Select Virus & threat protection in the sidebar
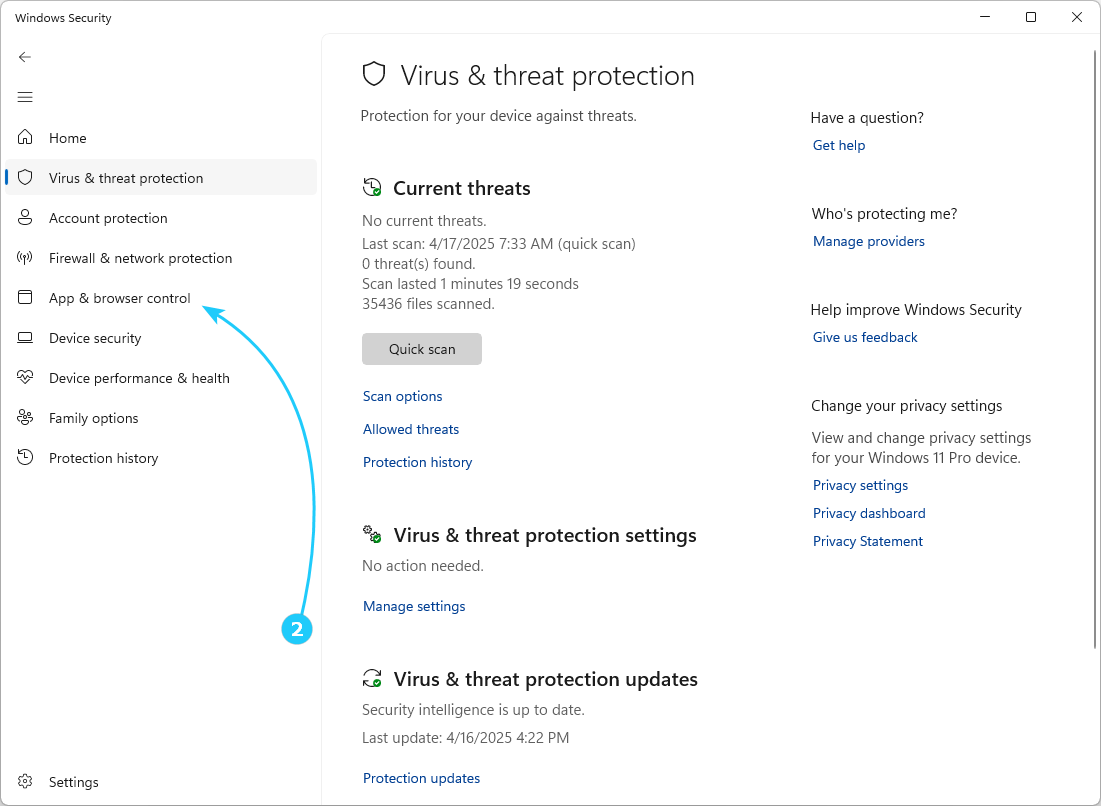 (126, 178)
